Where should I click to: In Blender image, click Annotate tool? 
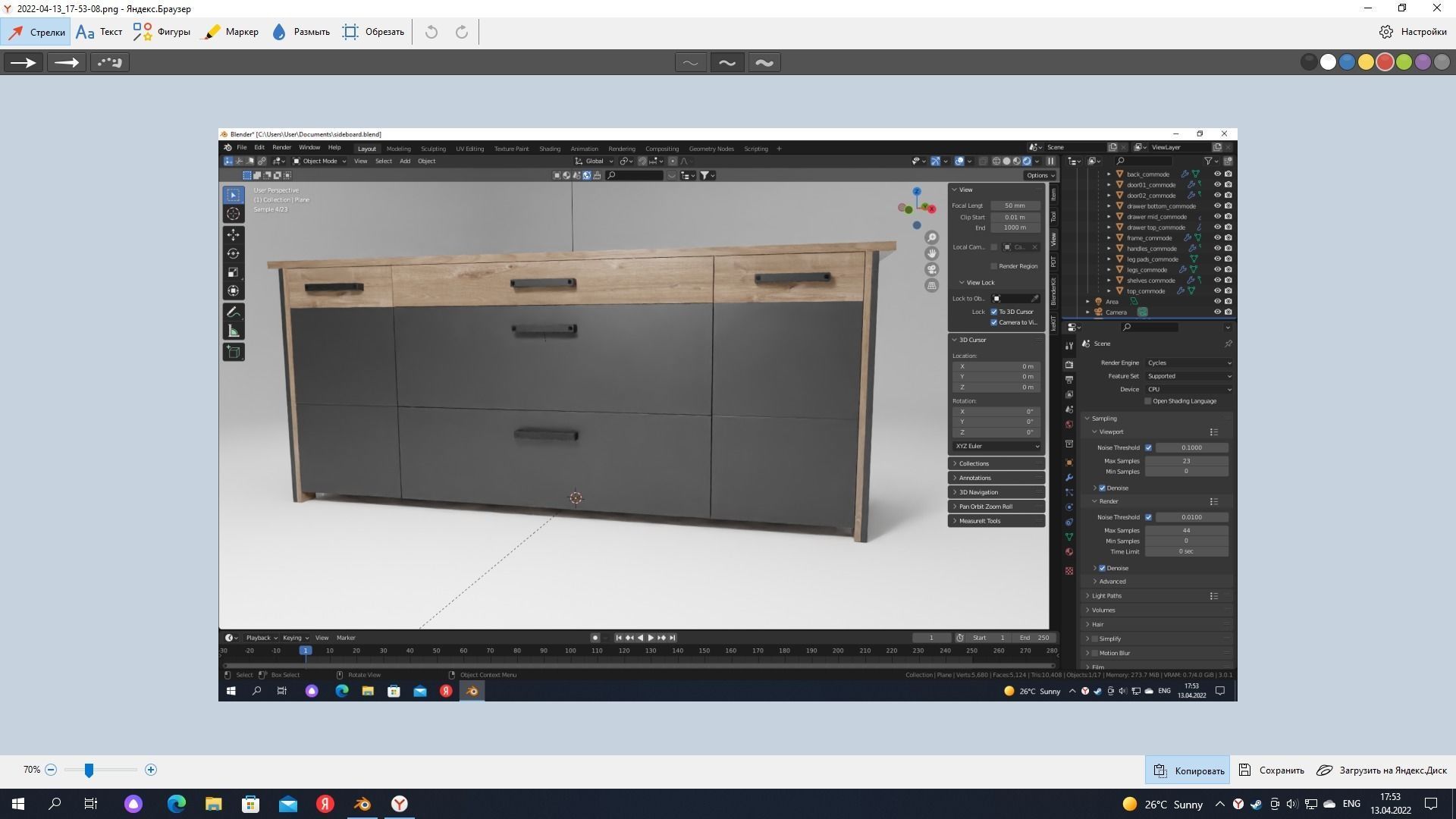pos(234,312)
